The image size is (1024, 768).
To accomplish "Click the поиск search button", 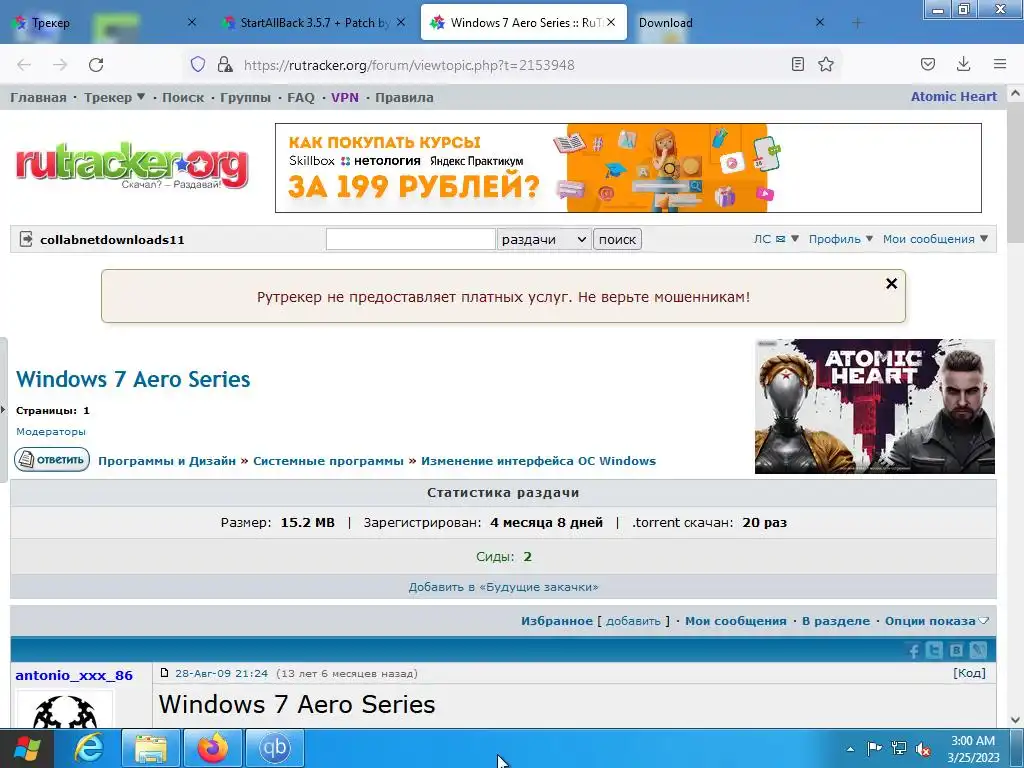I will (617, 239).
